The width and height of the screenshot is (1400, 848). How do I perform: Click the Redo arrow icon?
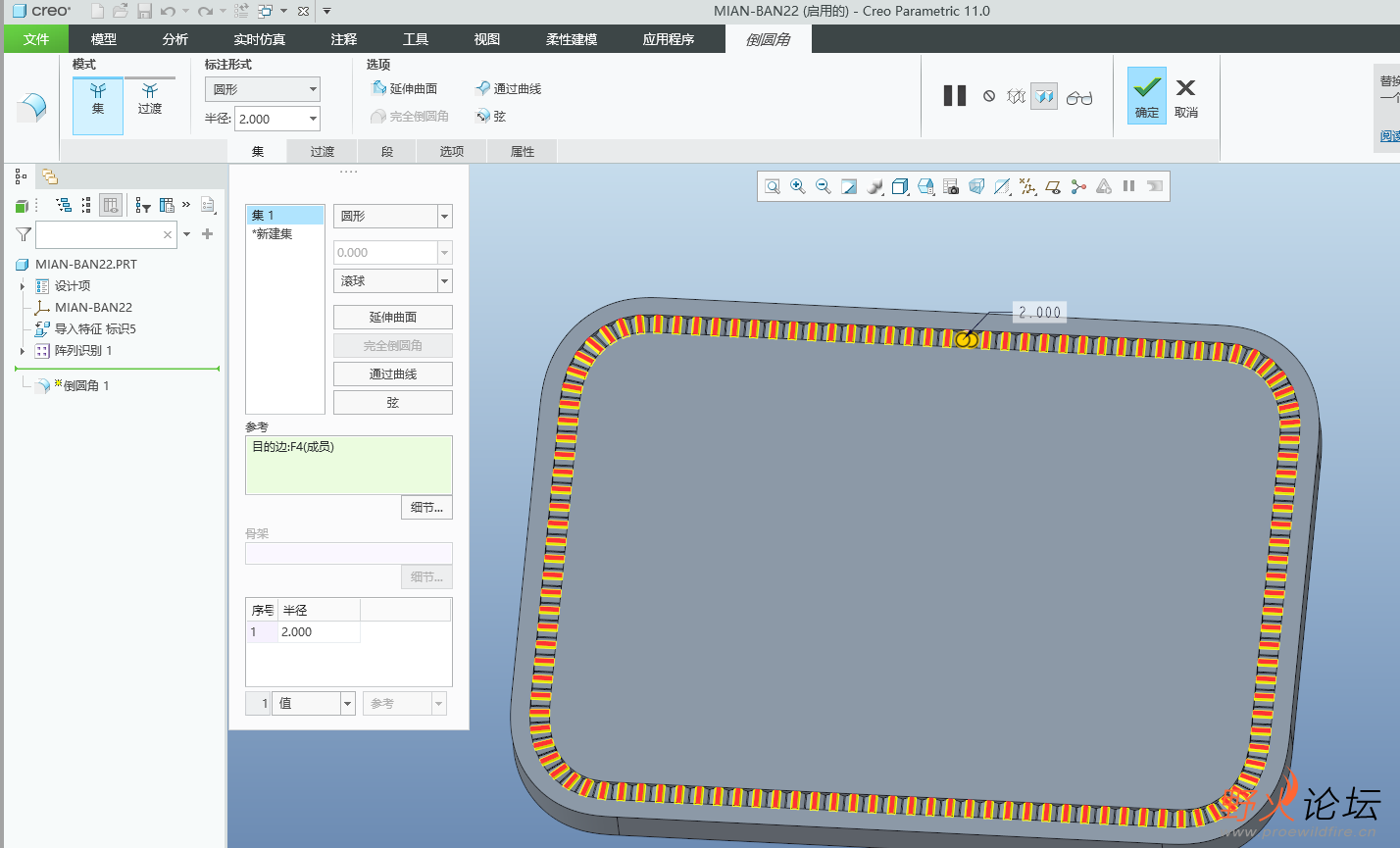[x=205, y=11]
